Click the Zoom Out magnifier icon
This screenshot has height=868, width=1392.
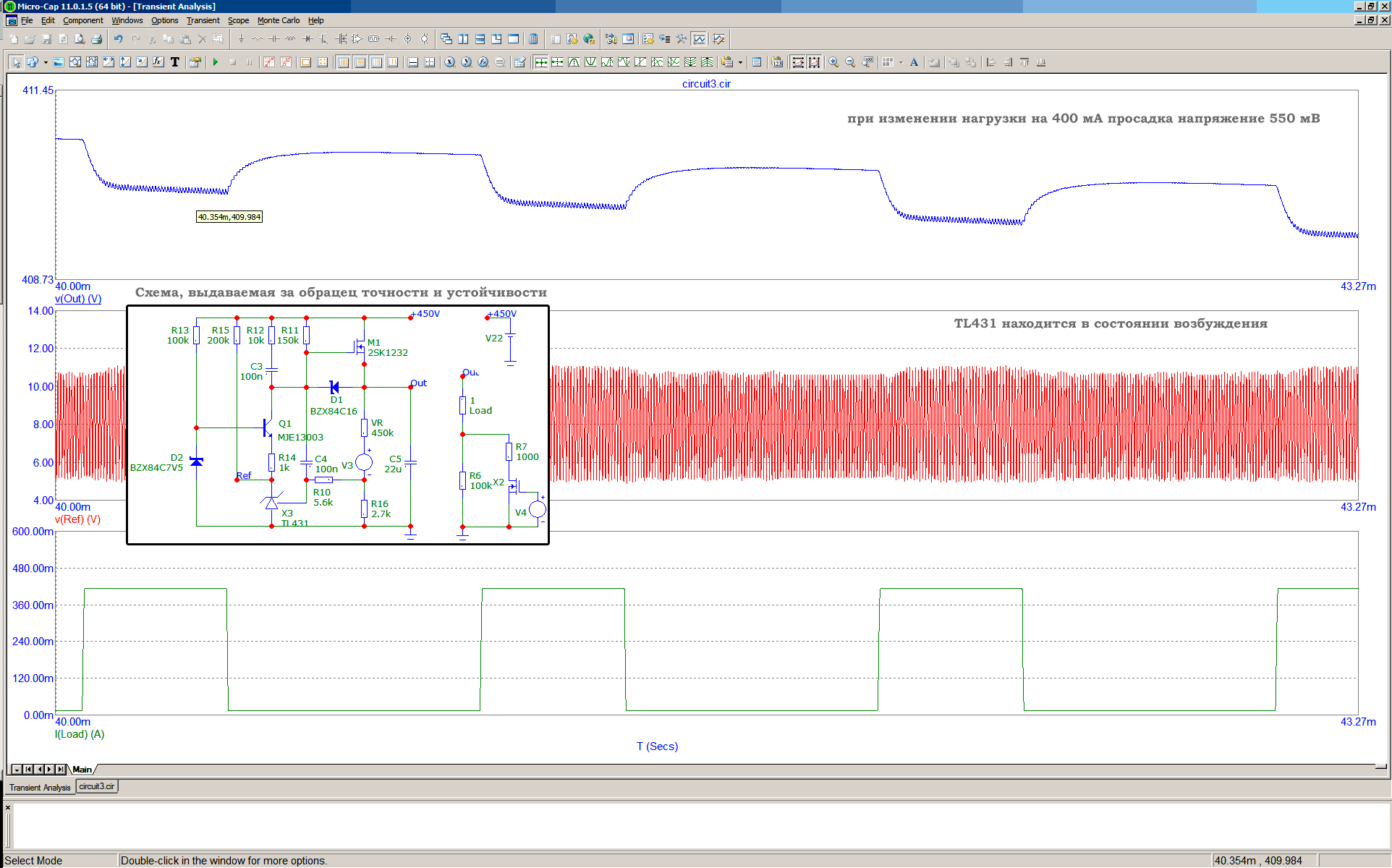tap(850, 62)
